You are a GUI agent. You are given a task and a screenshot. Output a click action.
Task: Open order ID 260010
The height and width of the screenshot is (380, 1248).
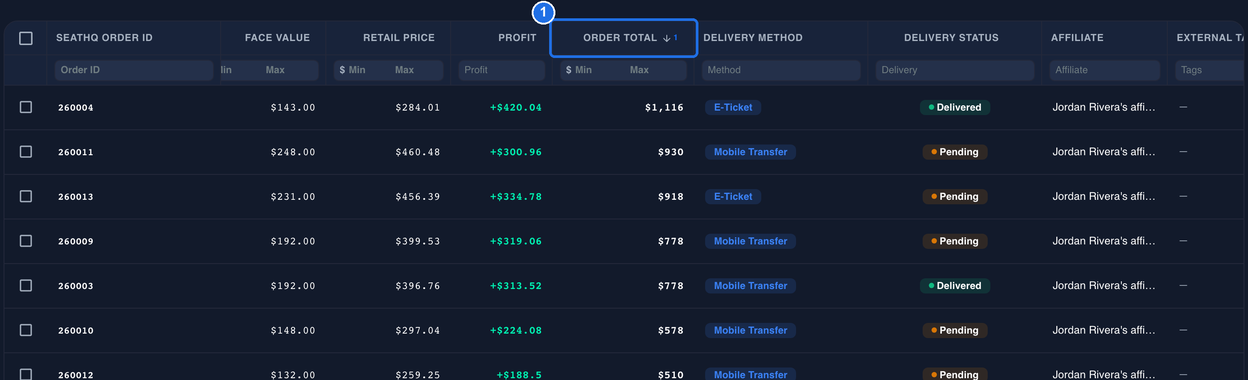[x=76, y=330]
